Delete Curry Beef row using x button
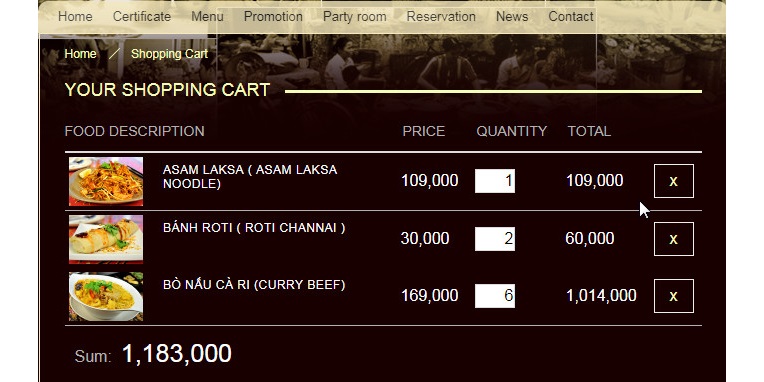 [673, 296]
